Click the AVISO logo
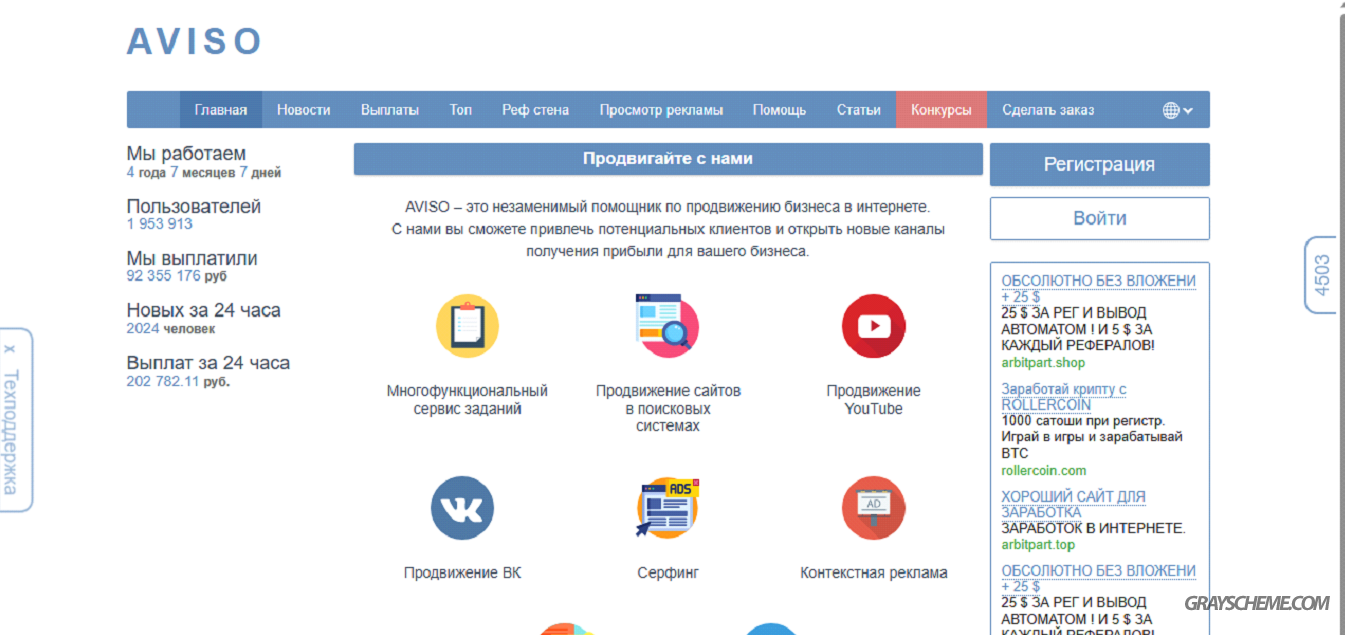The height and width of the screenshot is (635, 1345). (x=194, y=41)
